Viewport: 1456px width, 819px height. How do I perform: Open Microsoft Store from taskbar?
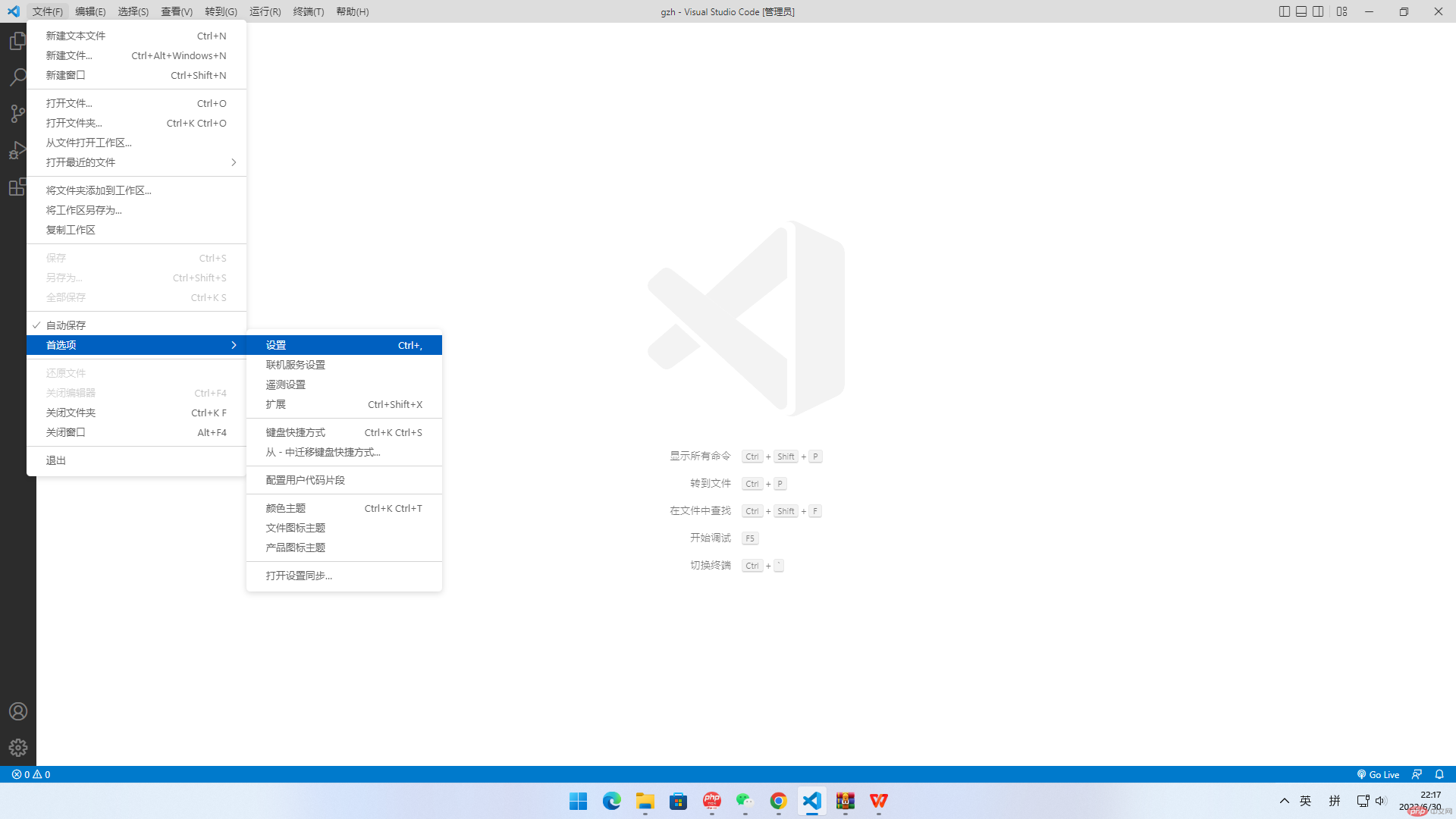point(678,801)
